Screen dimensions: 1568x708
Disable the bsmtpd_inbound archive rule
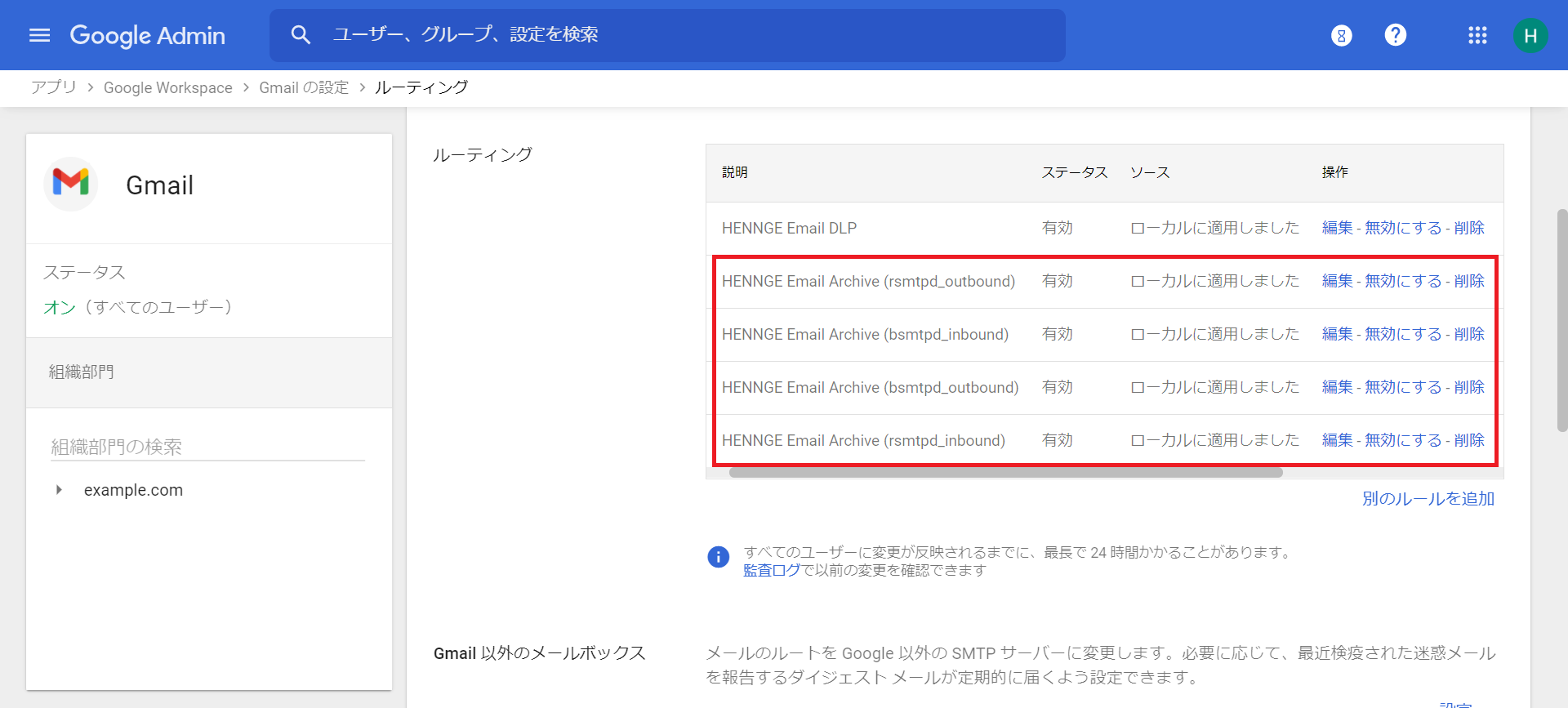[x=1403, y=334]
